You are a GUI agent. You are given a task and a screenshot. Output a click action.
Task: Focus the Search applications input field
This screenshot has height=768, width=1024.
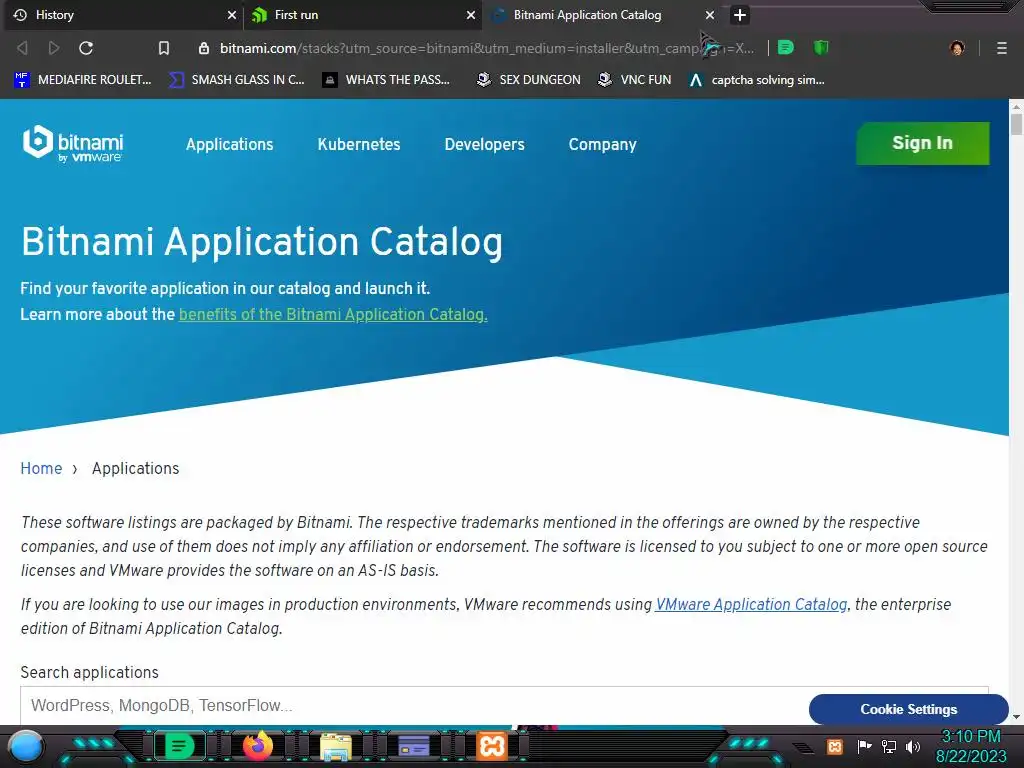click(x=504, y=705)
